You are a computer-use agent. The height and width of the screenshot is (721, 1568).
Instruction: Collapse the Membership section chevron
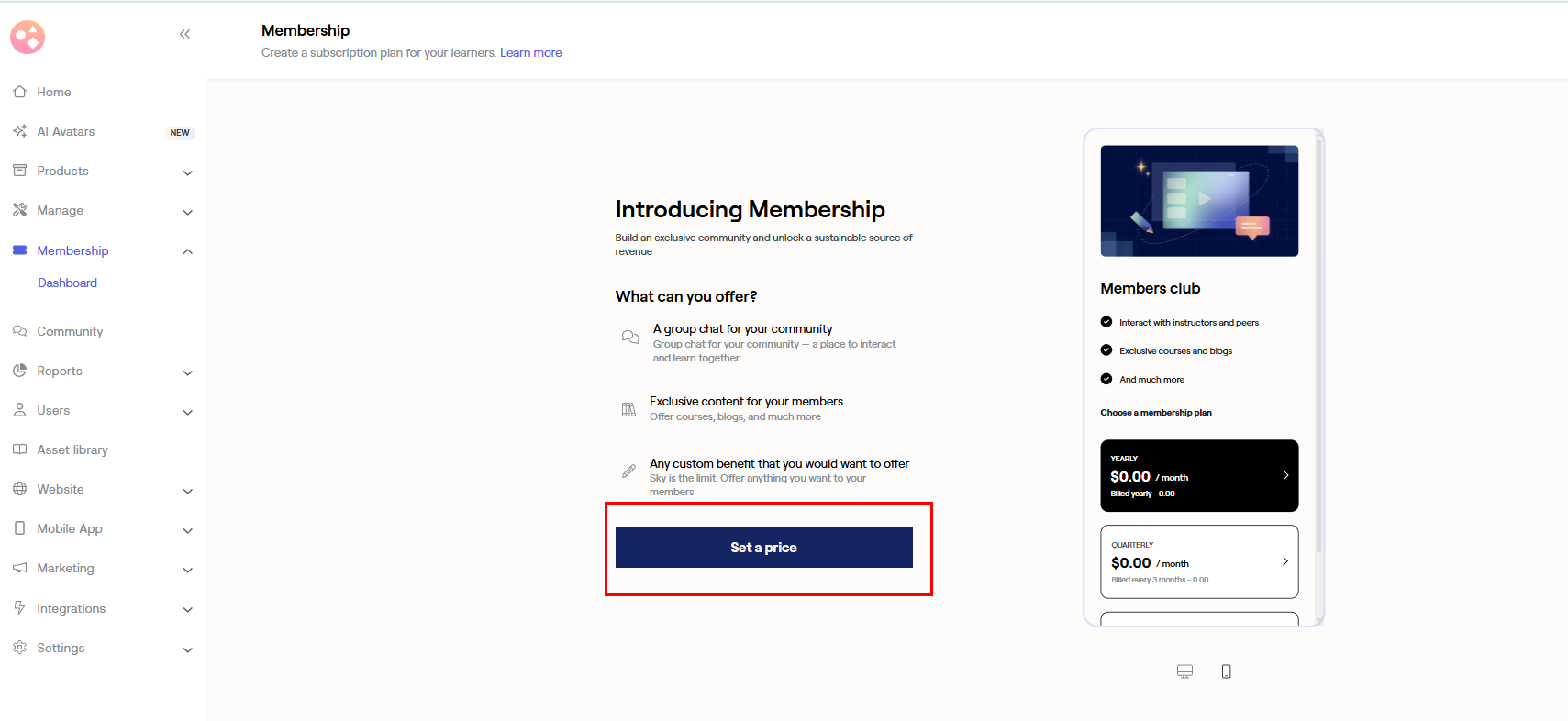tap(187, 251)
